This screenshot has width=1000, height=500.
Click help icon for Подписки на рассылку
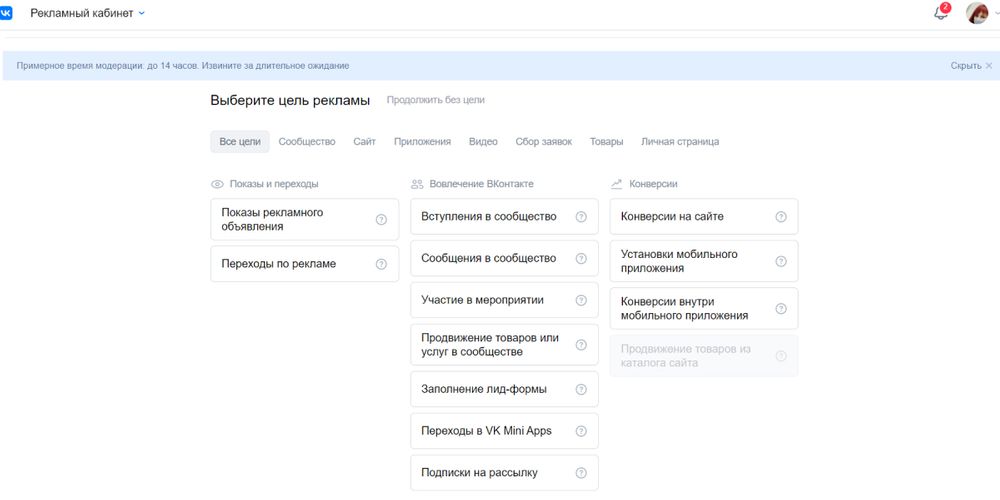pos(581,473)
